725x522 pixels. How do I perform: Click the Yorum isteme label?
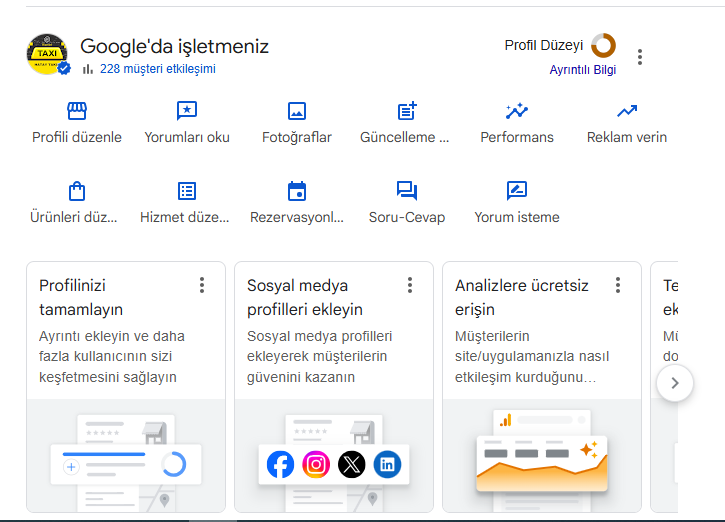[517, 217]
